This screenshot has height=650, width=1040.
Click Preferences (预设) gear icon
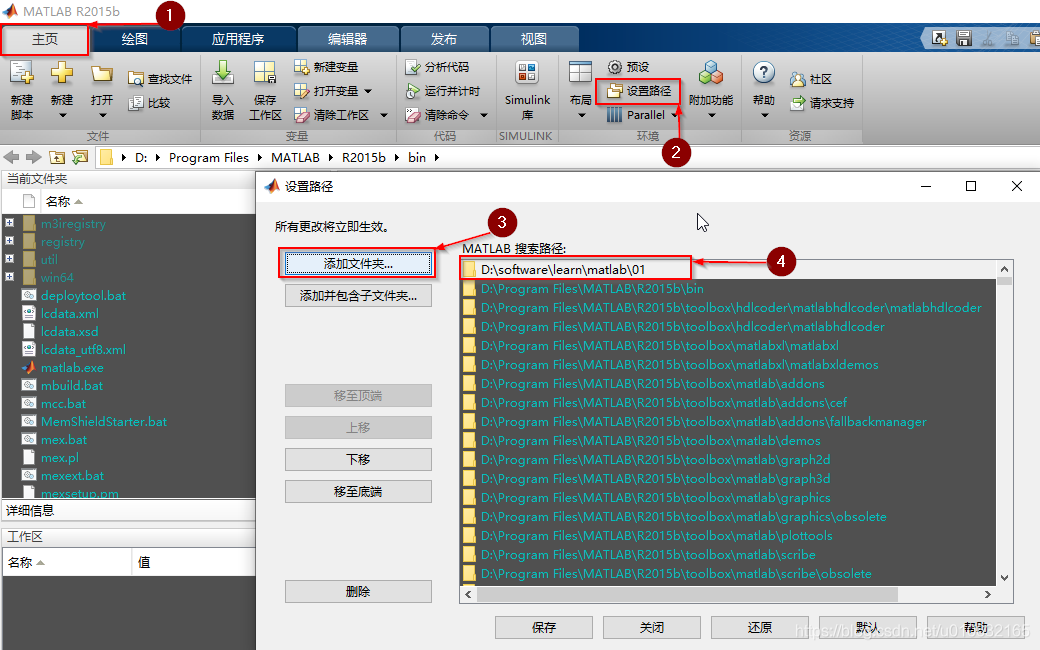point(615,67)
